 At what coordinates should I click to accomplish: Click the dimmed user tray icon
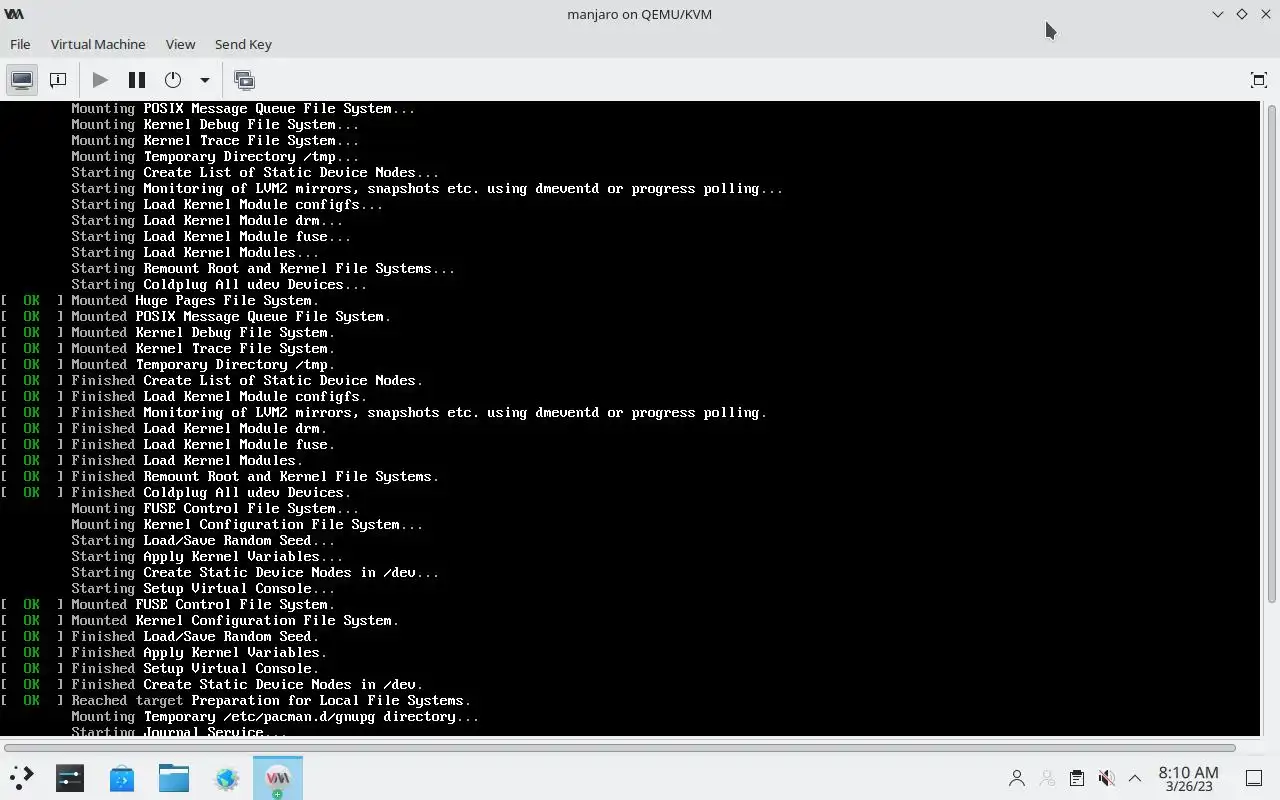pyautogui.click(x=1047, y=777)
